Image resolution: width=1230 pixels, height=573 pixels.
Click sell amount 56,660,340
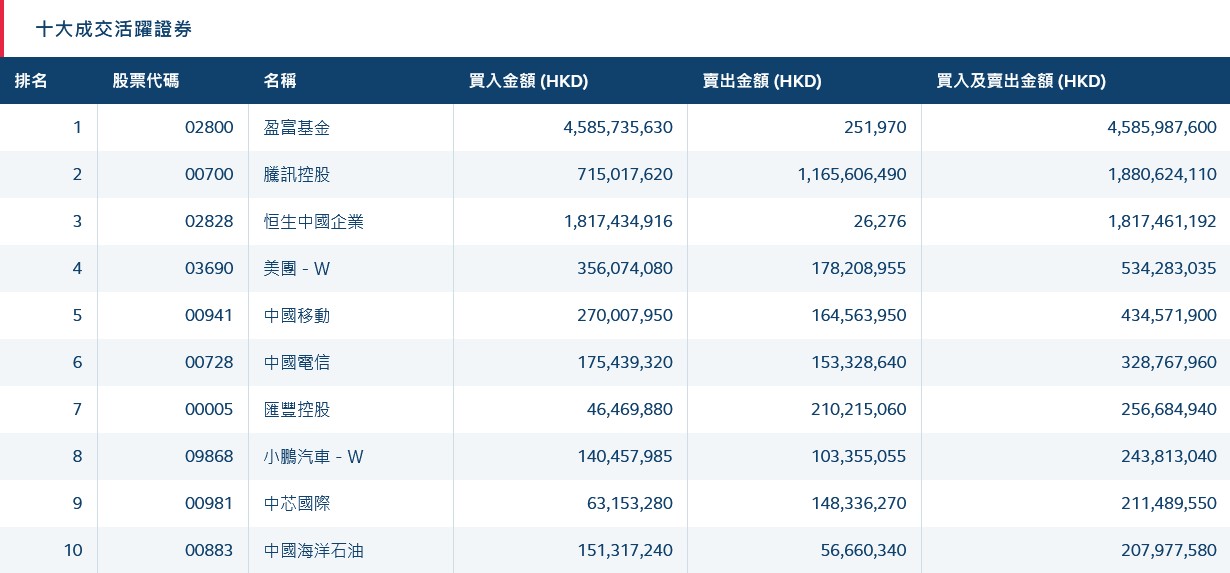click(864, 550)
